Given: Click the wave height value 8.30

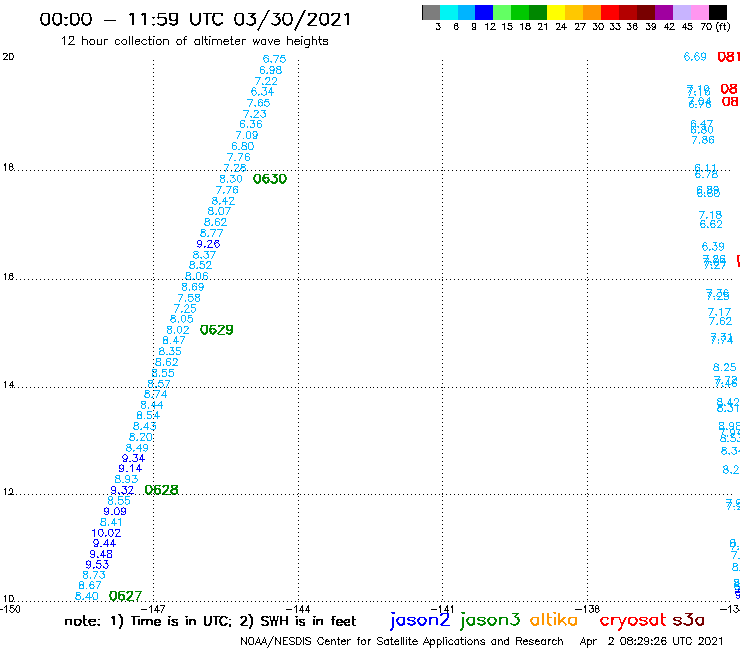Looking at the screenshot, I should pyautogui.click(x=231, y=179).
